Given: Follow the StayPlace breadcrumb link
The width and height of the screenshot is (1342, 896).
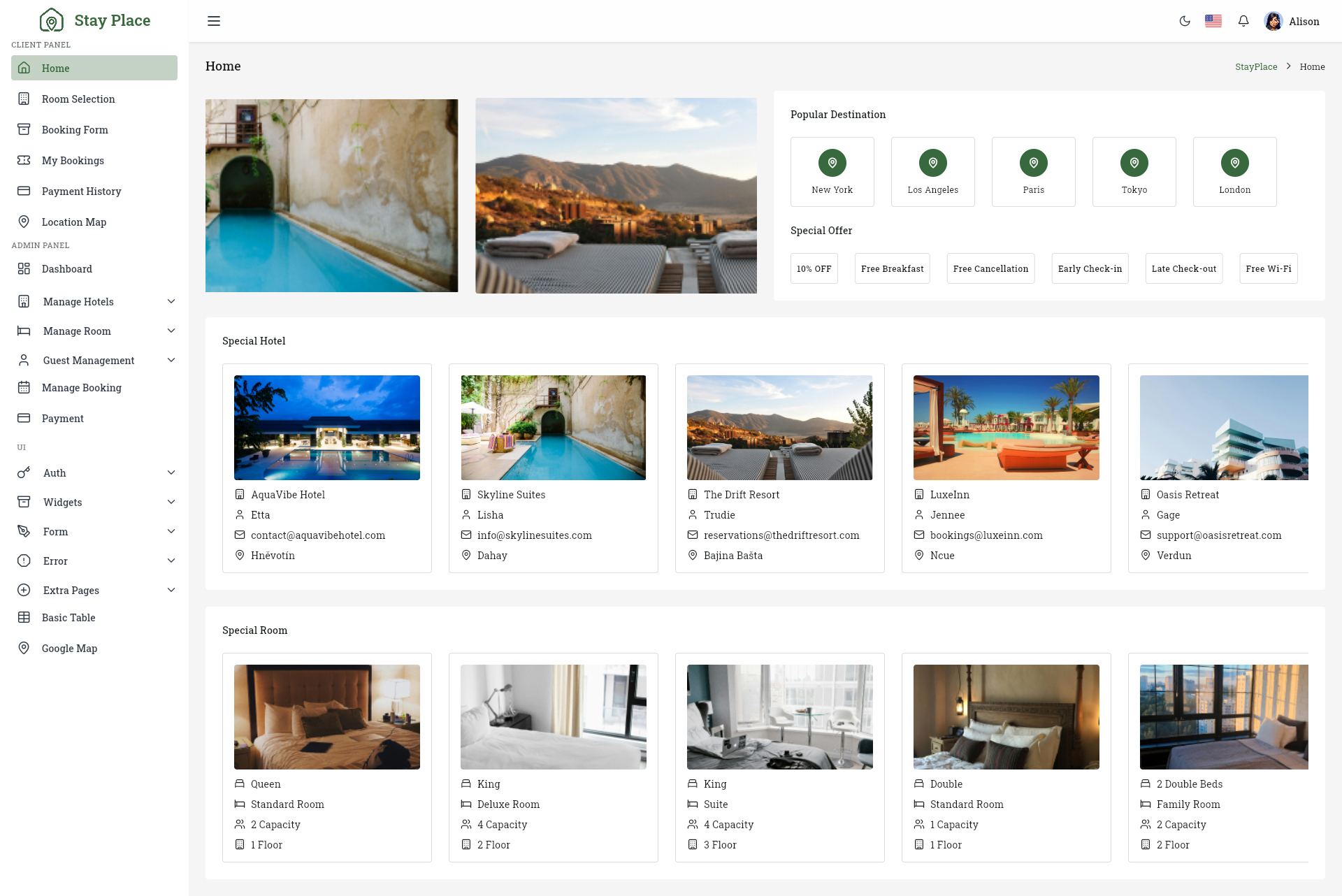Looking at the screenshot, I should tap(1256, 66).
